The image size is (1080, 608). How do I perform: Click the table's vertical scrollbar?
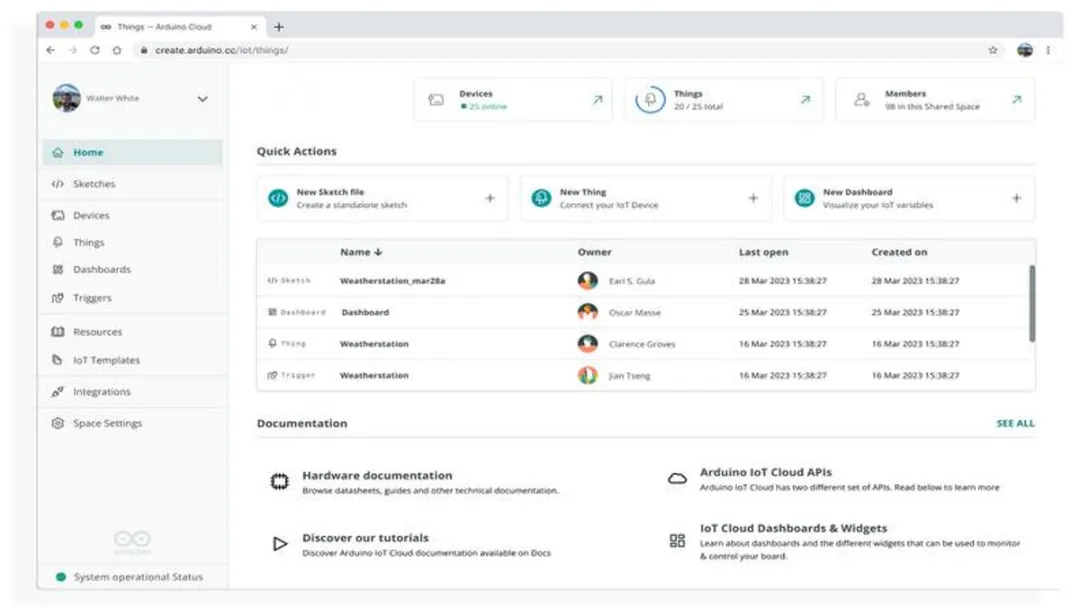[1032, 304]
